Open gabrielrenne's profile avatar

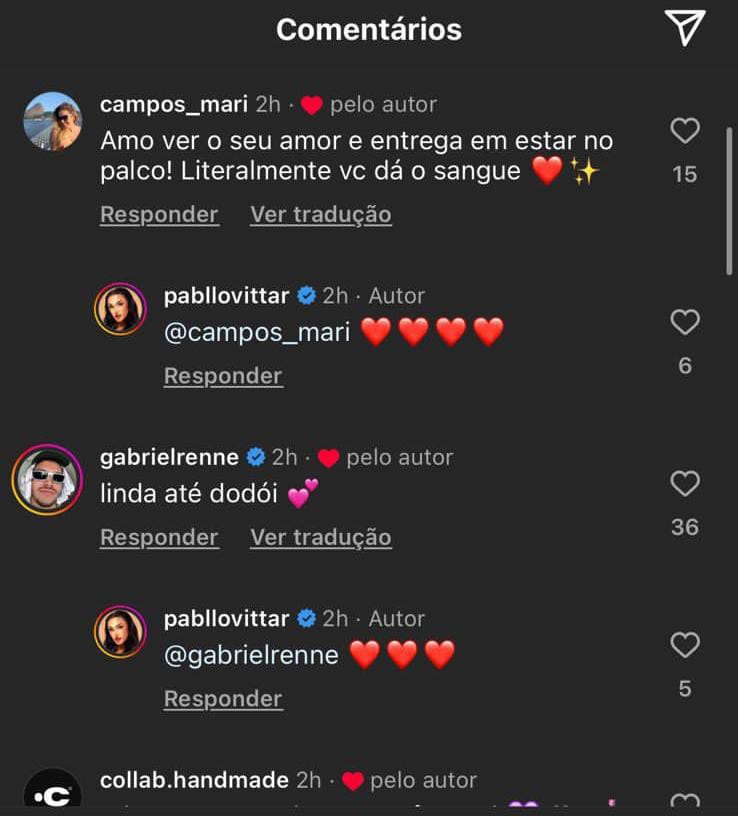click(47, 479)
